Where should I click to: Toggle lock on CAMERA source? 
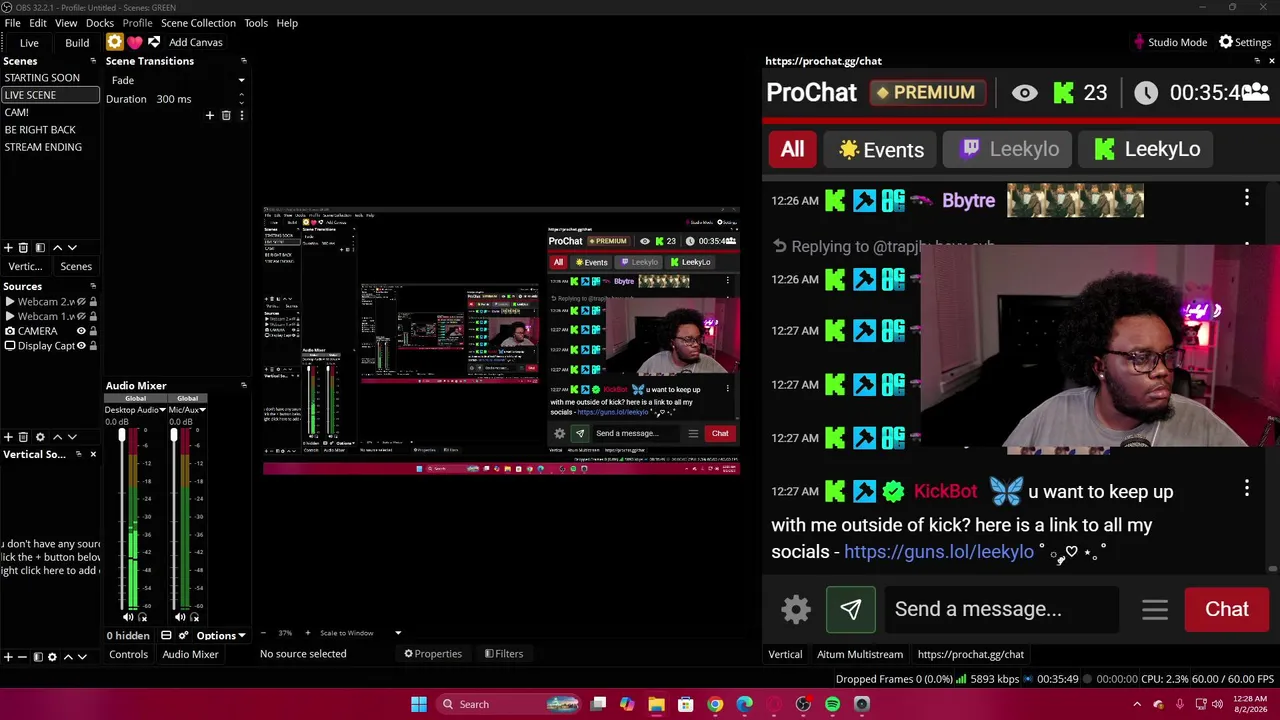pyautogui.click(x=93, y=331)
